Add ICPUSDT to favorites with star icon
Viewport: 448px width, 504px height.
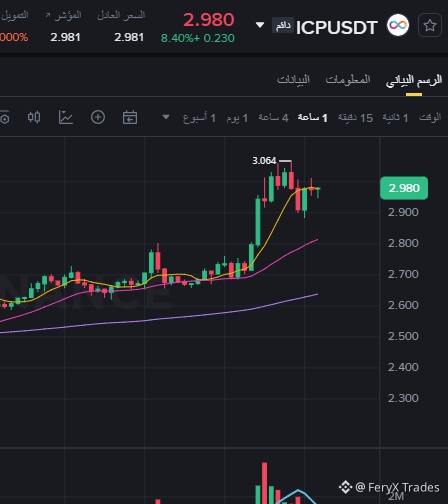click(x=430, y=25)
